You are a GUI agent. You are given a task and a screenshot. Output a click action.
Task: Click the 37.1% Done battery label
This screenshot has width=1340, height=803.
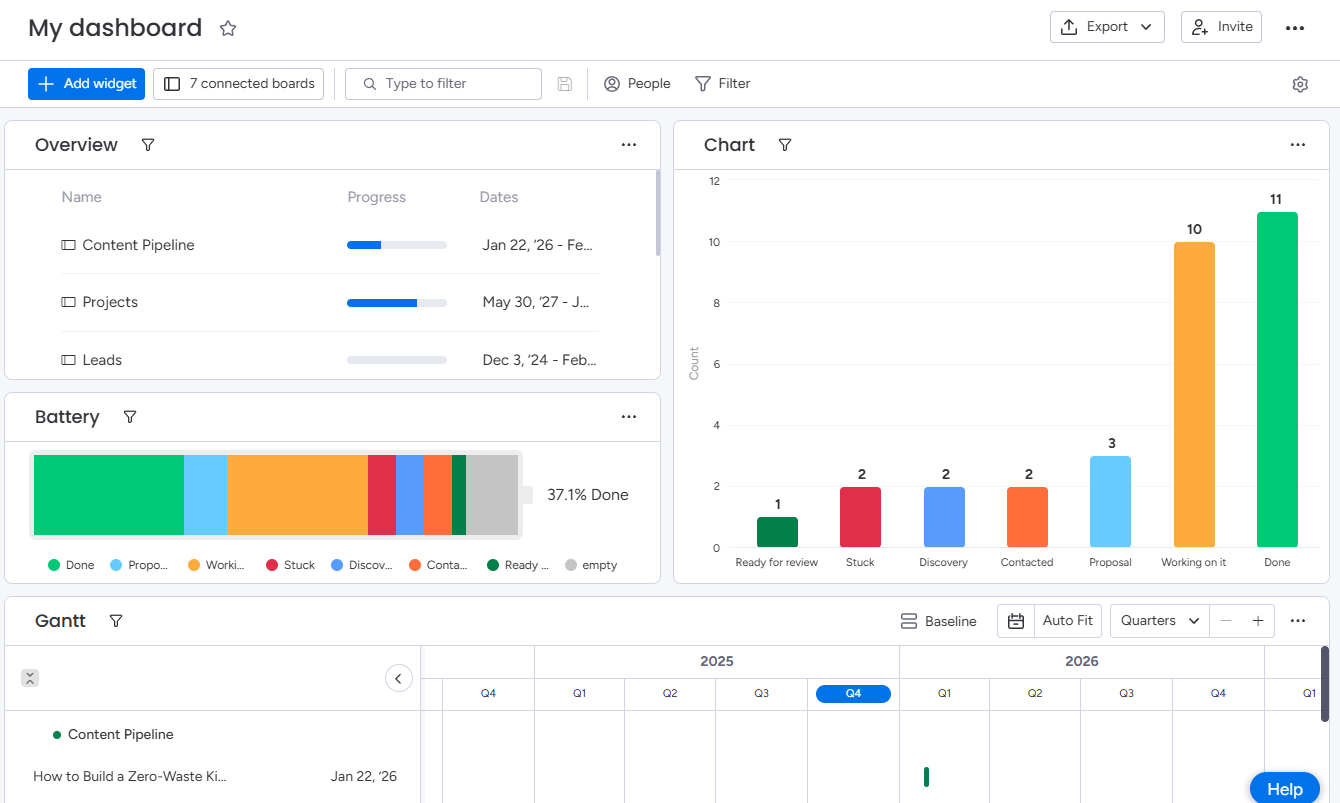tap(588, 495)
